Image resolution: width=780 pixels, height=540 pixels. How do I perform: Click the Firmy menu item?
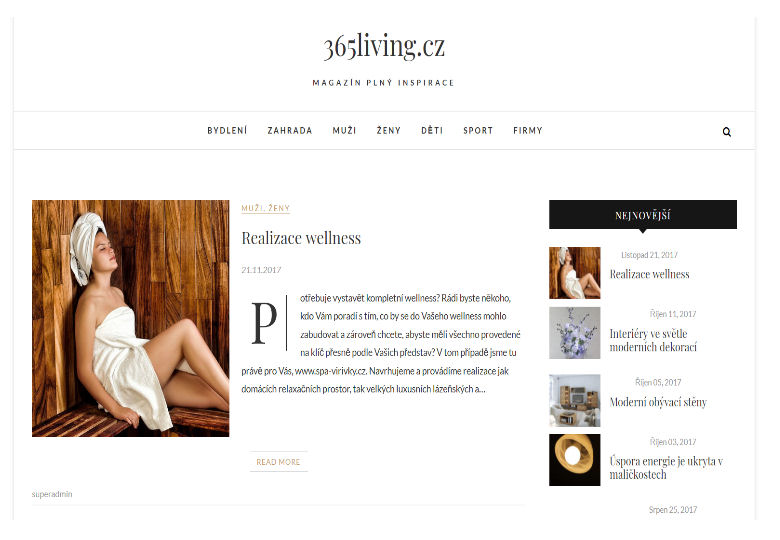(x=528, y=131)
